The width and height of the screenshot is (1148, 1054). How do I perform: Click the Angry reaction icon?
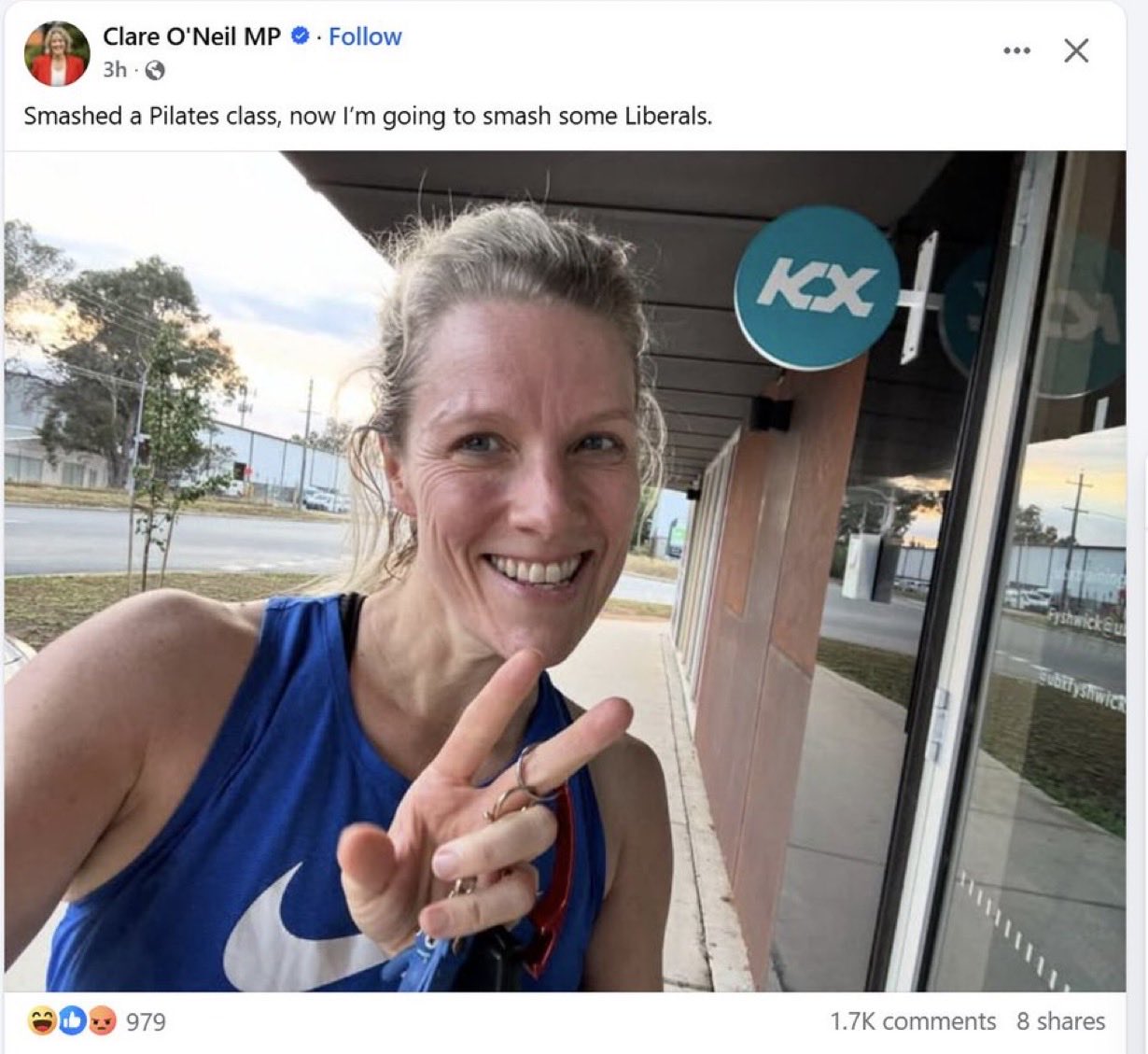tap(102, 1021)
